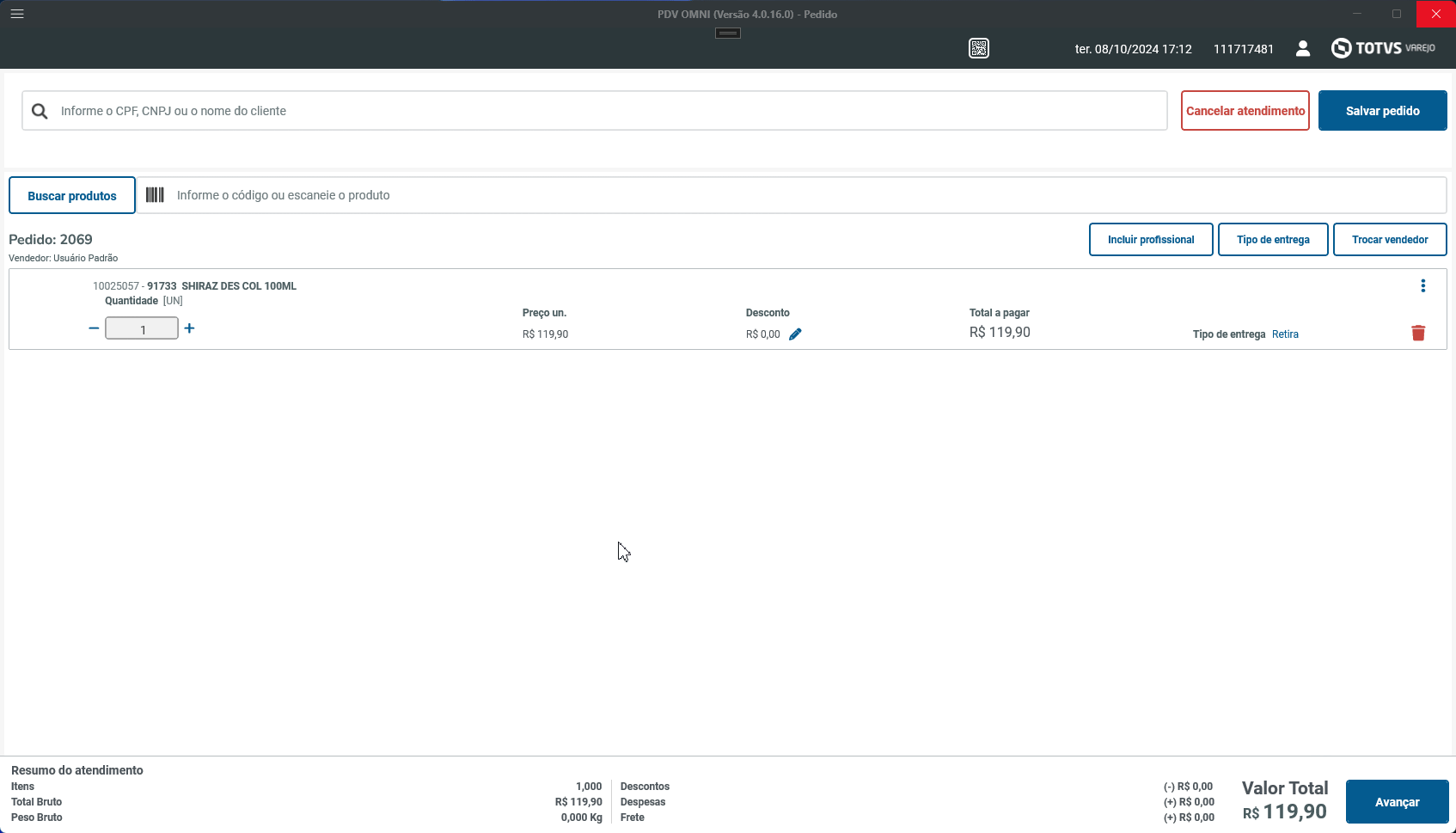Click the Peso Bruto 0,000 Kg value

click(582, 818)
